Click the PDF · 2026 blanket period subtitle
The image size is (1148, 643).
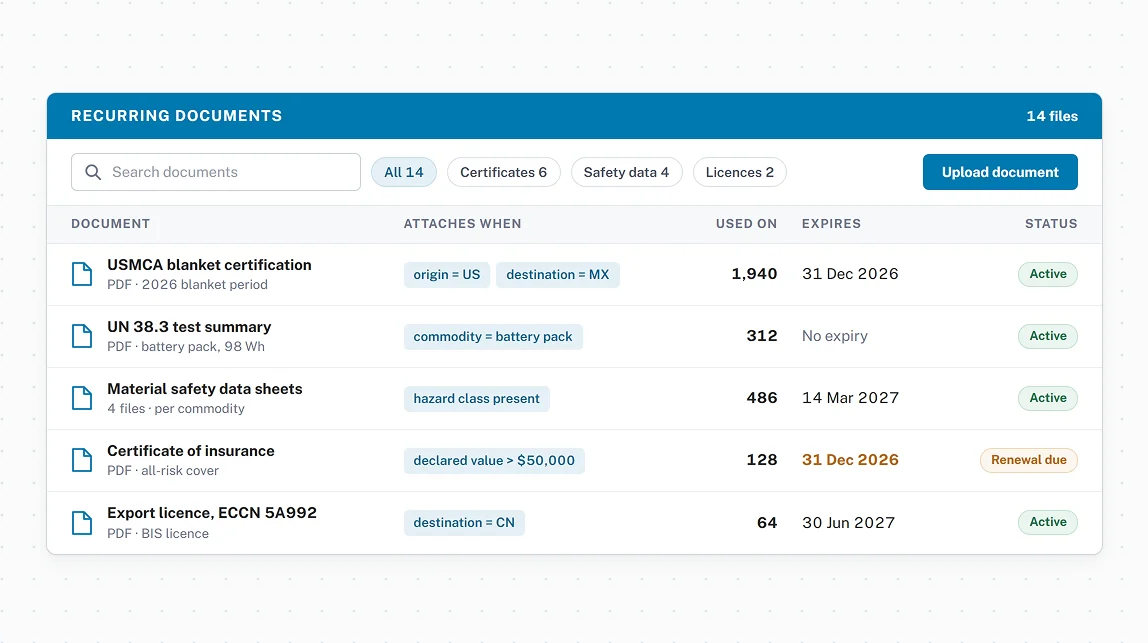(x=187, y=285)
